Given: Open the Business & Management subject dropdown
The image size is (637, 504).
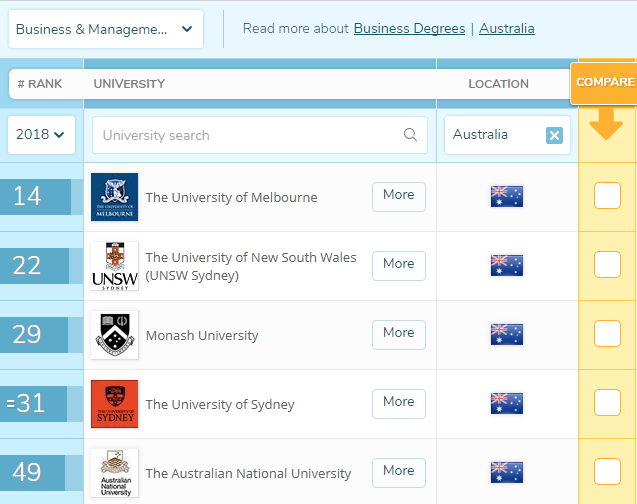Looking at the screenshot, I should (106, 29).
